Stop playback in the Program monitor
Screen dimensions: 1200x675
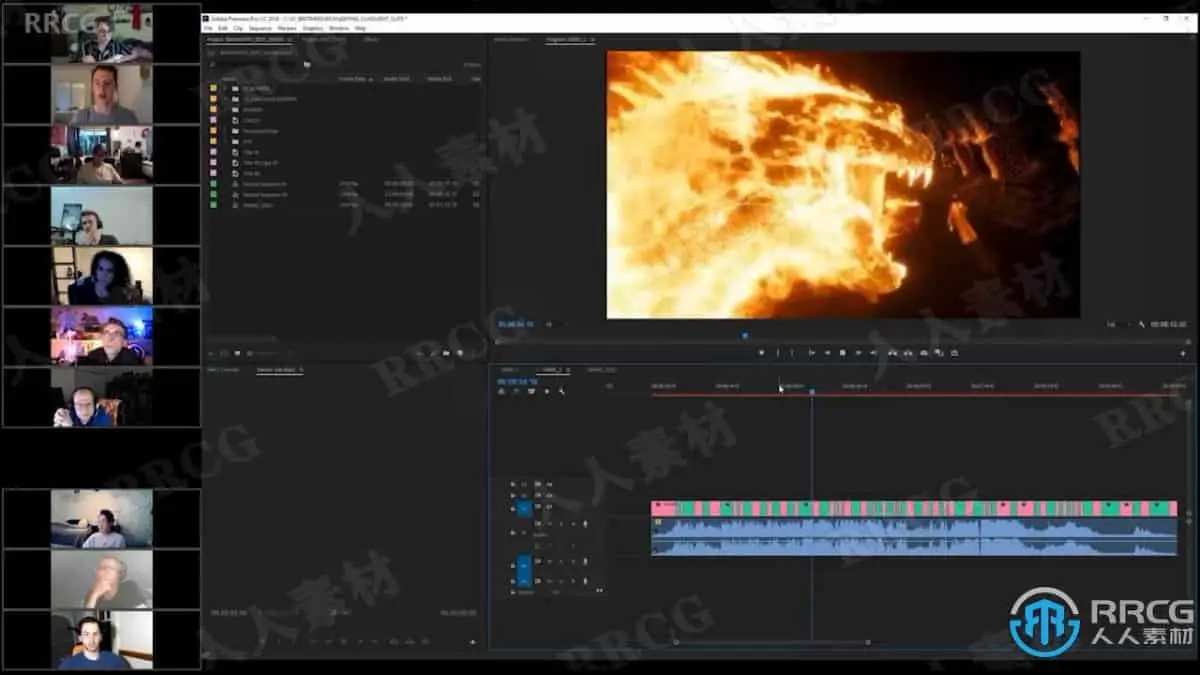coord(843,352)
